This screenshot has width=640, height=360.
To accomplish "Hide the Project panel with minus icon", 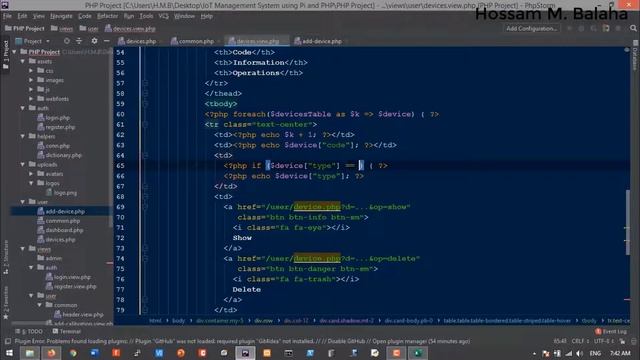I will tap(107, 41).
